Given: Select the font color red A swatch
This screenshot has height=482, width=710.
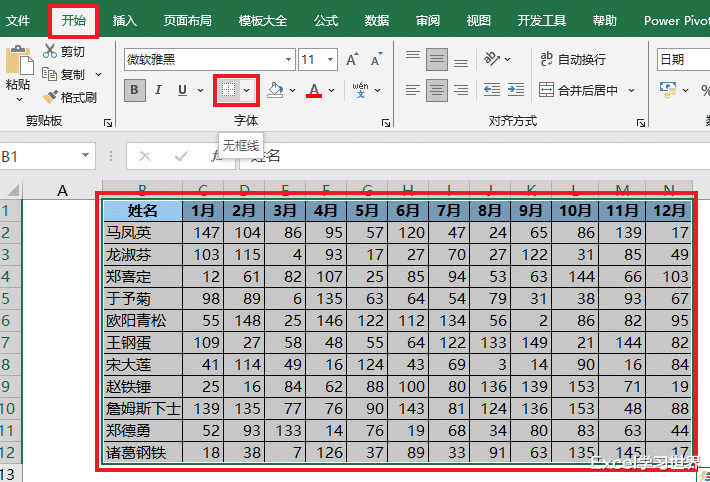Looking at the screenshot, I should 314,90.
